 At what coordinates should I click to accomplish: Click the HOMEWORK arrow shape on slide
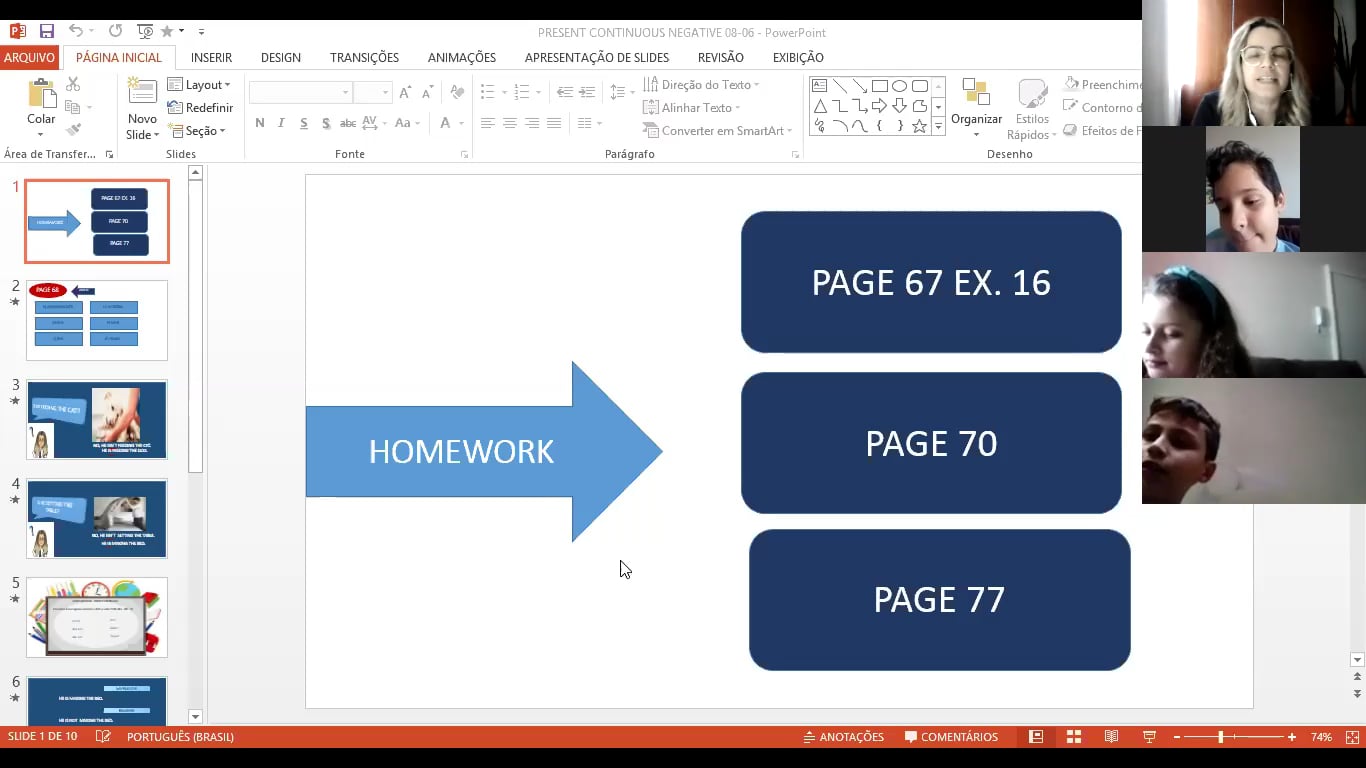(x=484, y=452)
